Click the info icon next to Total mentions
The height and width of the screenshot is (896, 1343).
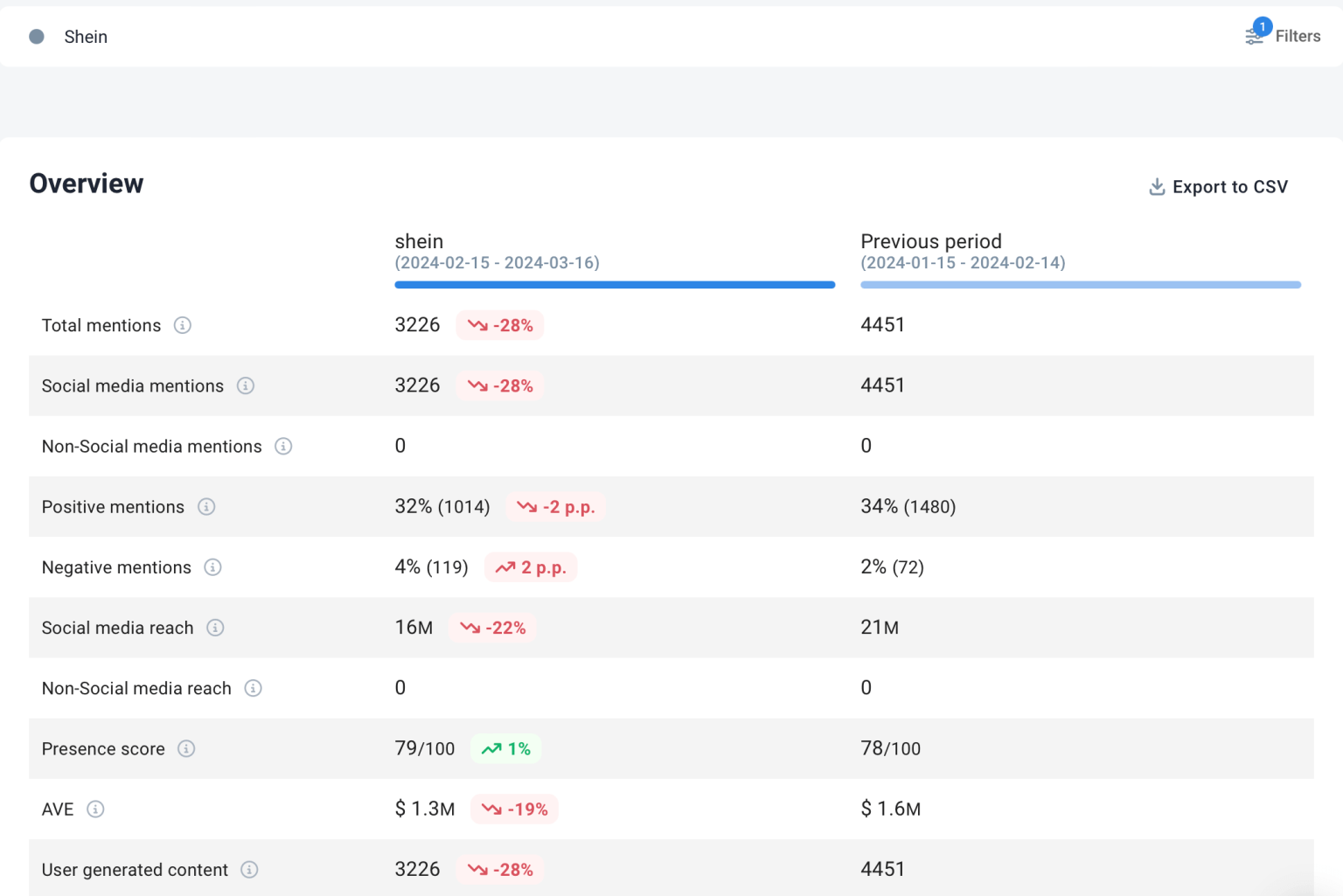click(183, 325)
